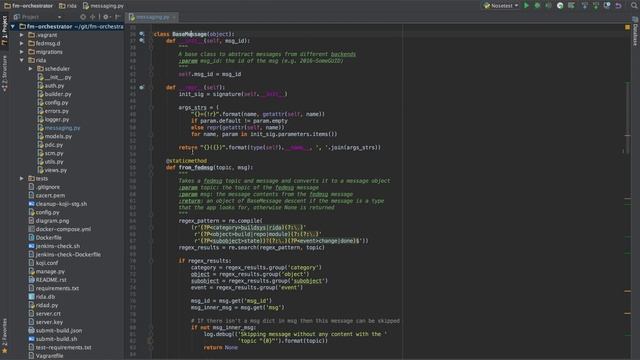This screenshot has height=360, width=640.
Task: Revert changes with the undo arrow
Action: click(x=618, y=6)
